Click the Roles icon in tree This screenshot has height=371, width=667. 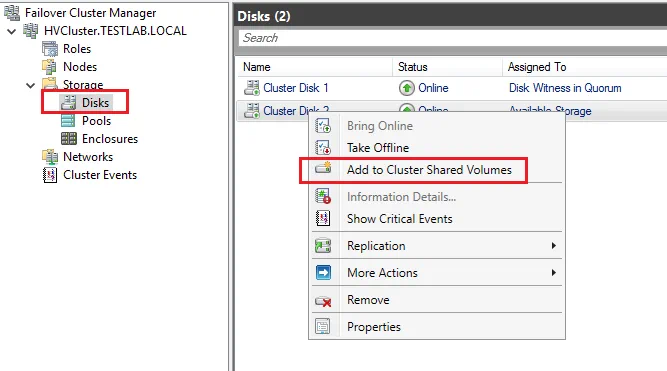click(x=50, y=49)
